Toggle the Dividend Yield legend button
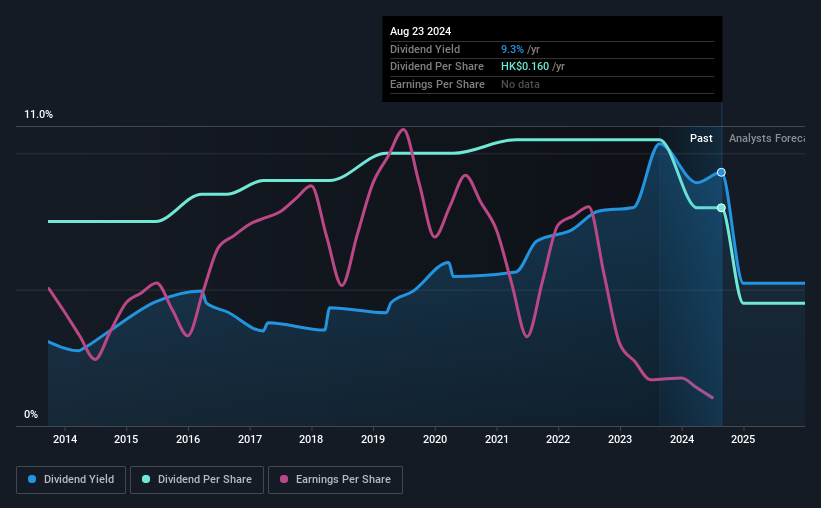 [x=71, y=480]
